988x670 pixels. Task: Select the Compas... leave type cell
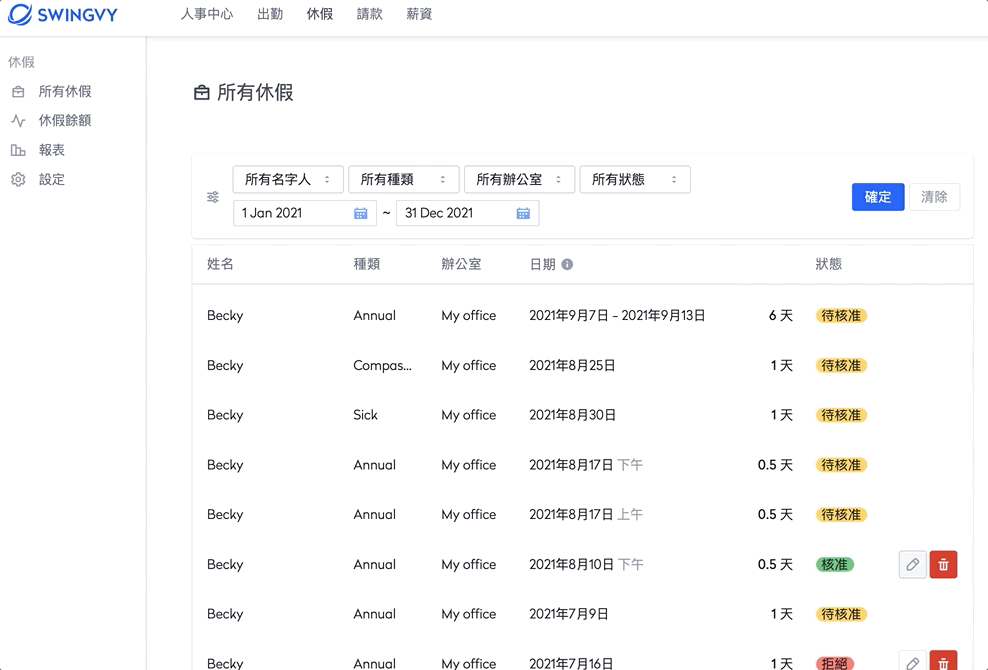(x=382, y=366)
